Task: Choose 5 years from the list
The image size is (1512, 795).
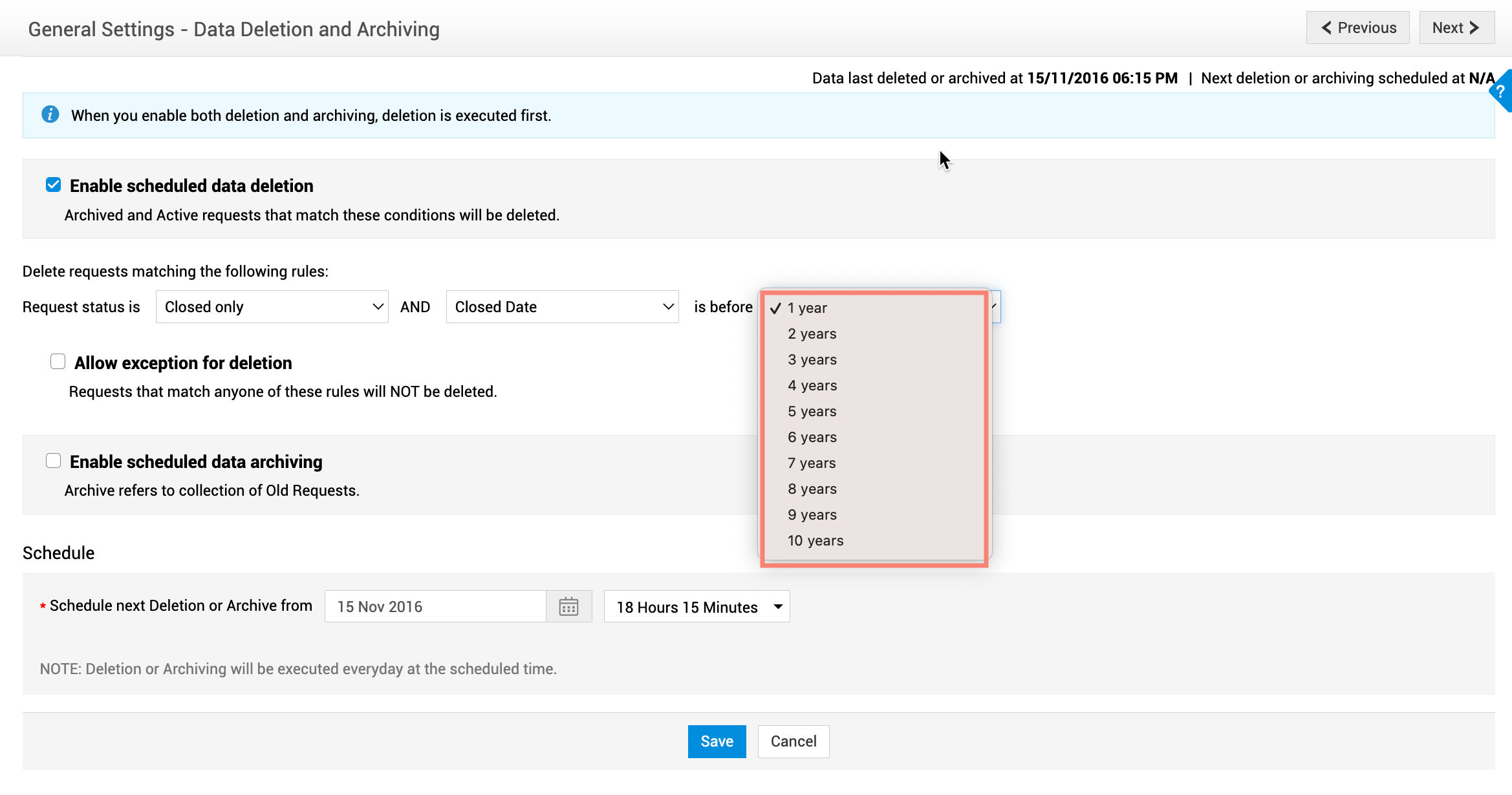Action: coord(874,412)
